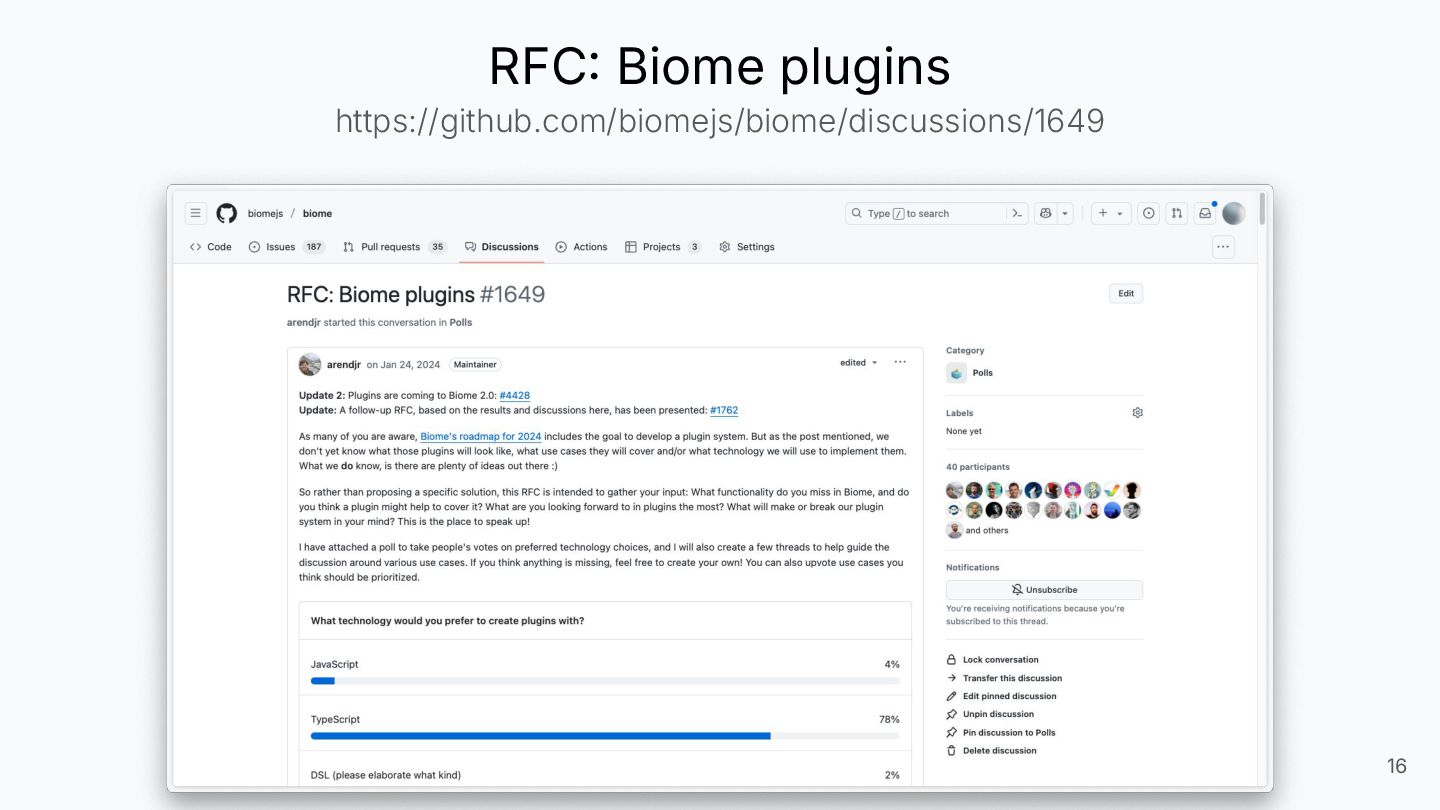The width and height of the screenshot is (1440, 810).
Task: Edit labels with the gear icon
Action: pyautogui.click(x=1137, y=413)
